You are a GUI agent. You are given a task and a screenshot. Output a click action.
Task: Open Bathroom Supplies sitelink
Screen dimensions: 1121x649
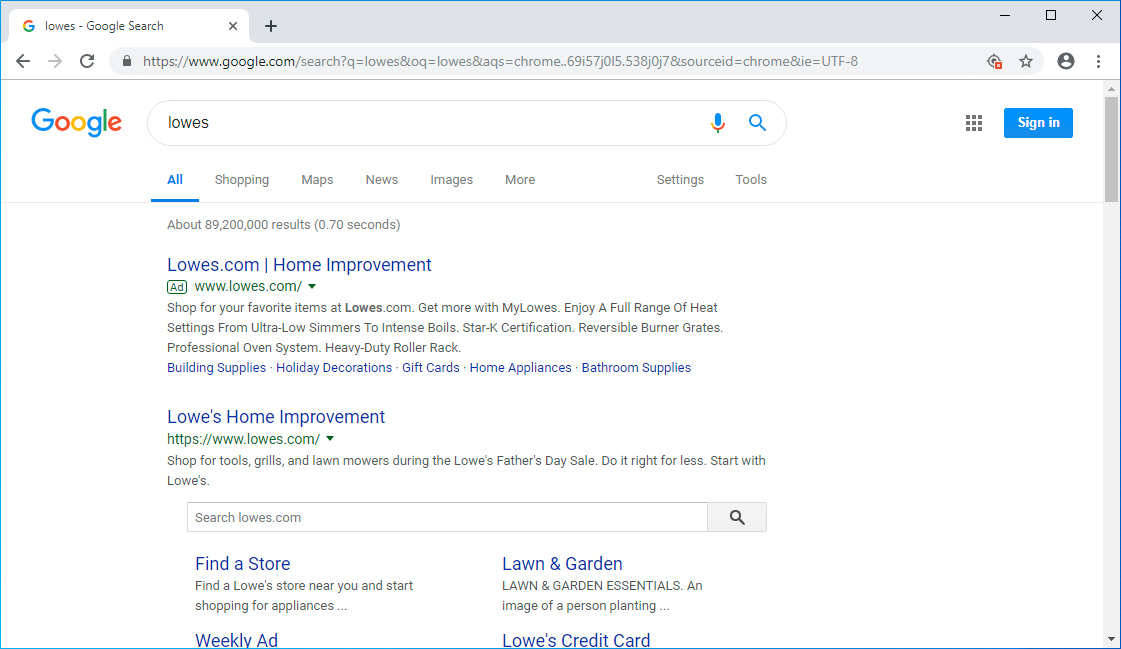click(x=636, y=368)
